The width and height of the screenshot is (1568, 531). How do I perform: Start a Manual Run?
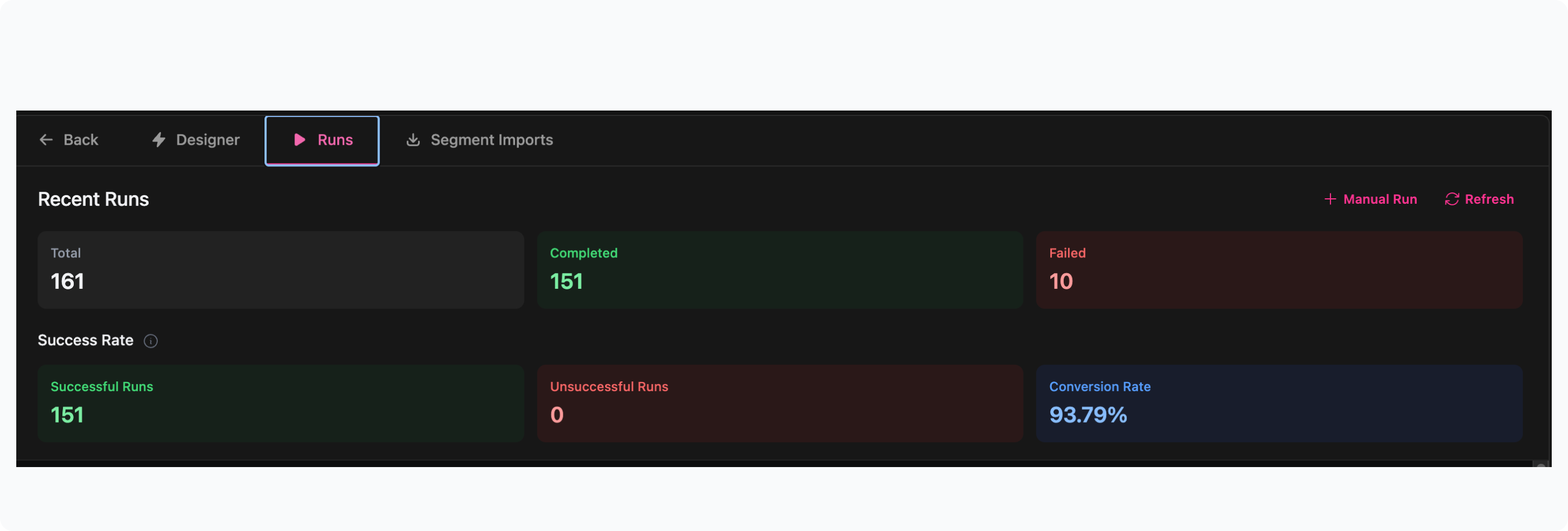coord(1379,199)
